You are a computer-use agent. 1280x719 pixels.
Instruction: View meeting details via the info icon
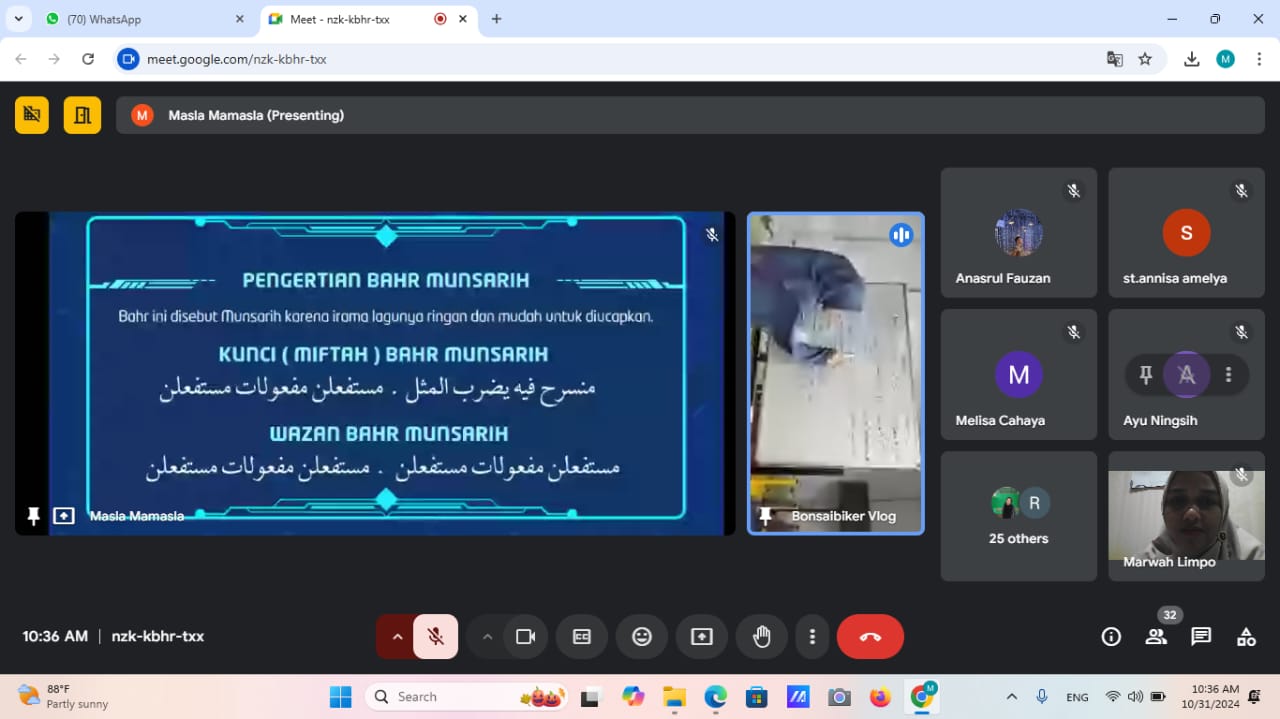pyautogui.click(x=1111, y=636)
